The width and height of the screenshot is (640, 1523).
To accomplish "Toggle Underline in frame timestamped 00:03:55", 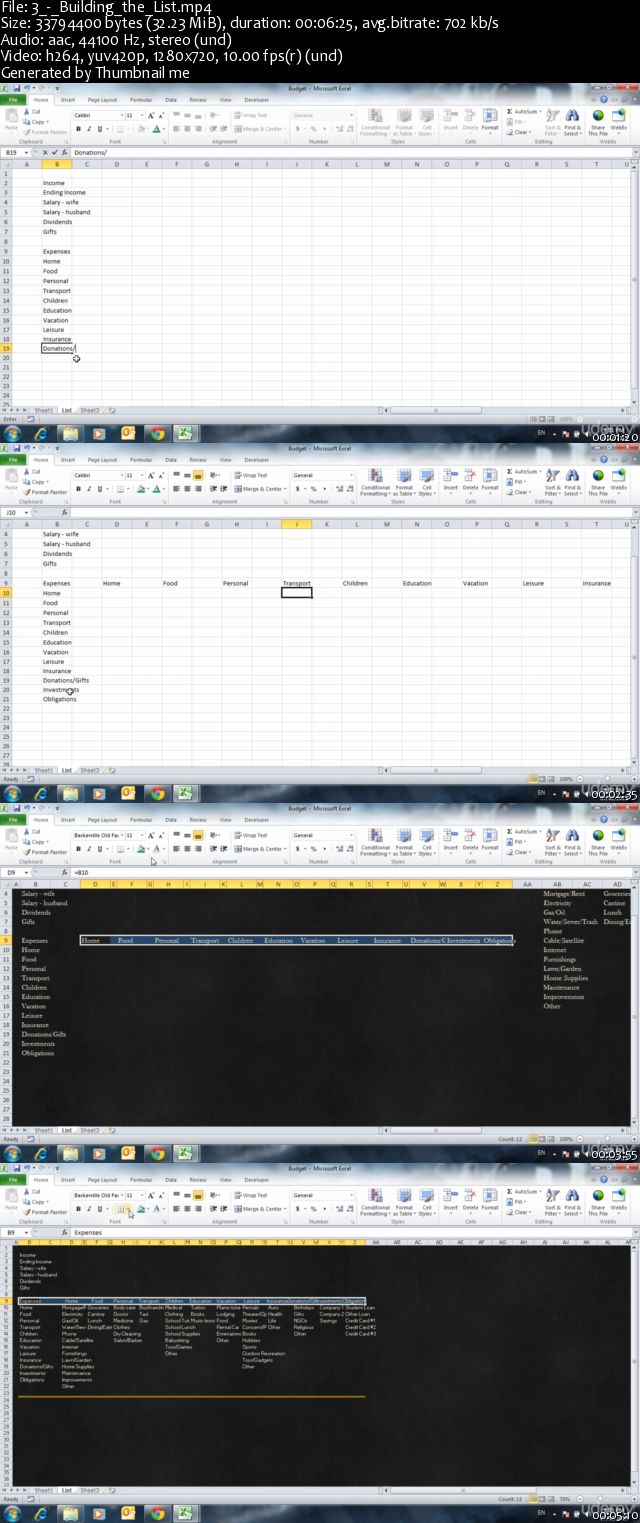I will click(99, 849).
